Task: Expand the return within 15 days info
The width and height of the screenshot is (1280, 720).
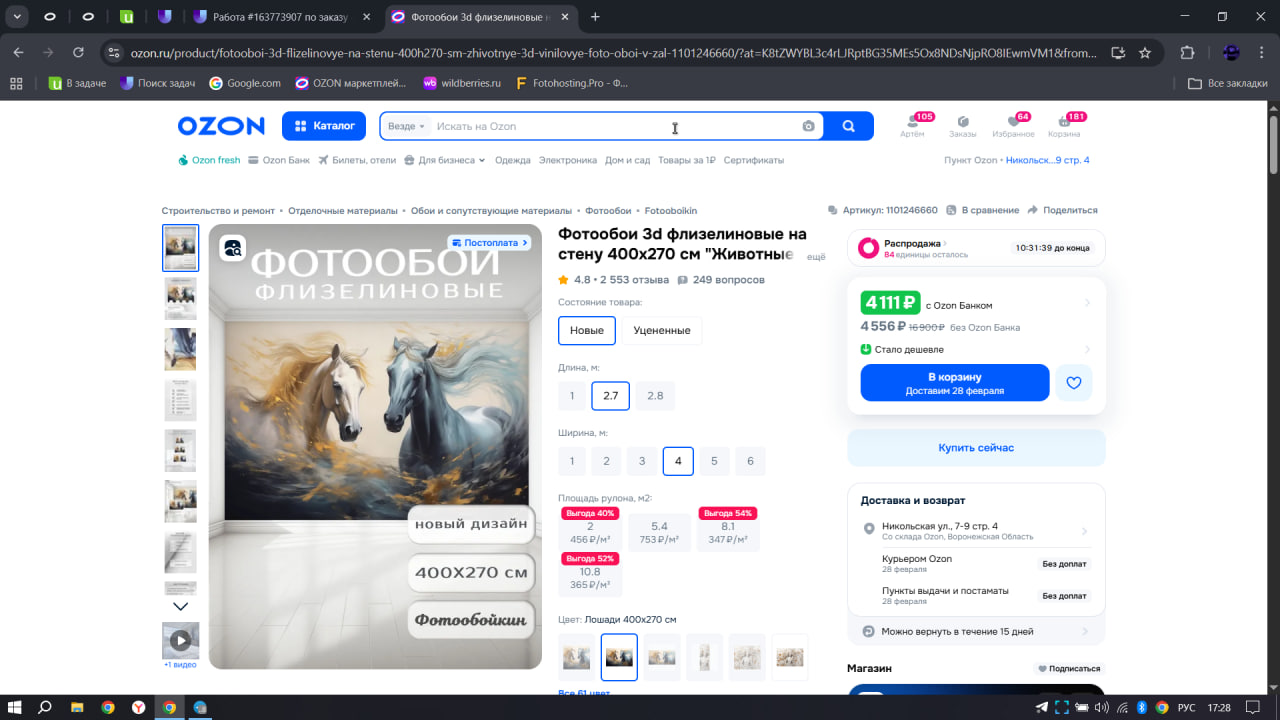Action: (976, 632)
